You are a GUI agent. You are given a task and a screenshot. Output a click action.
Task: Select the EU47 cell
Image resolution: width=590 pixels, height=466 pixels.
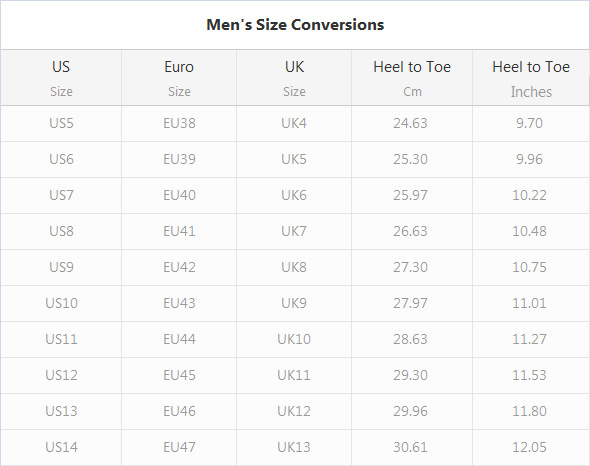pos(179,447)
